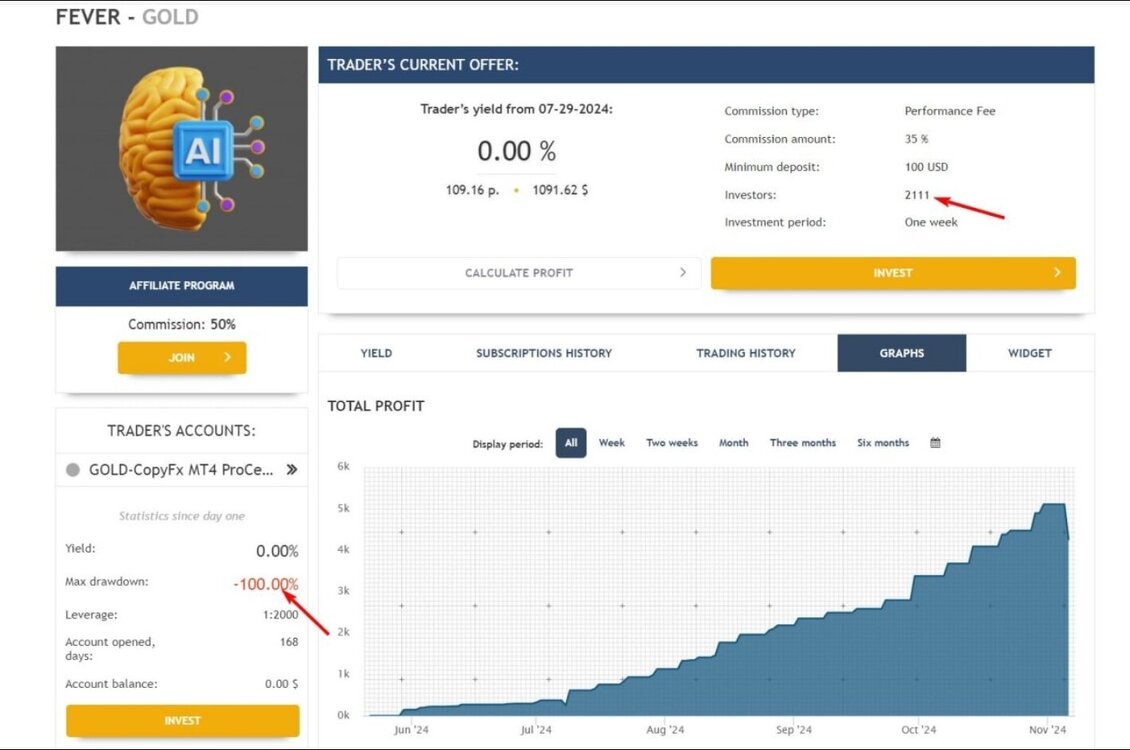The image size is (1130, 750).
Task: Click the account balance 0.00 $
Action: tap(281, 684)
